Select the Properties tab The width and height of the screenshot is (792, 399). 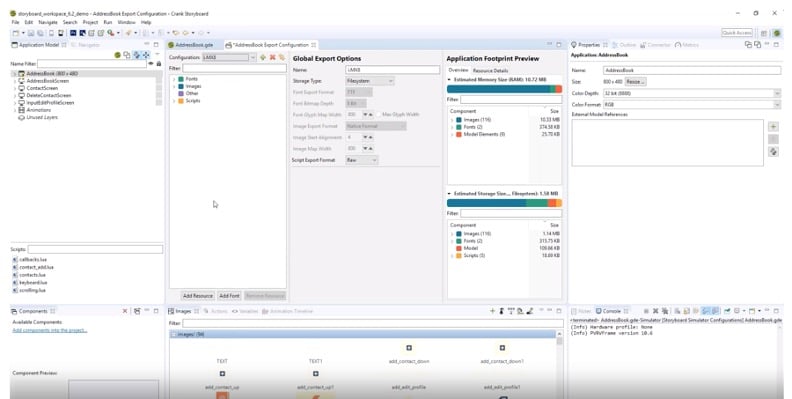[x=589, y=45]
